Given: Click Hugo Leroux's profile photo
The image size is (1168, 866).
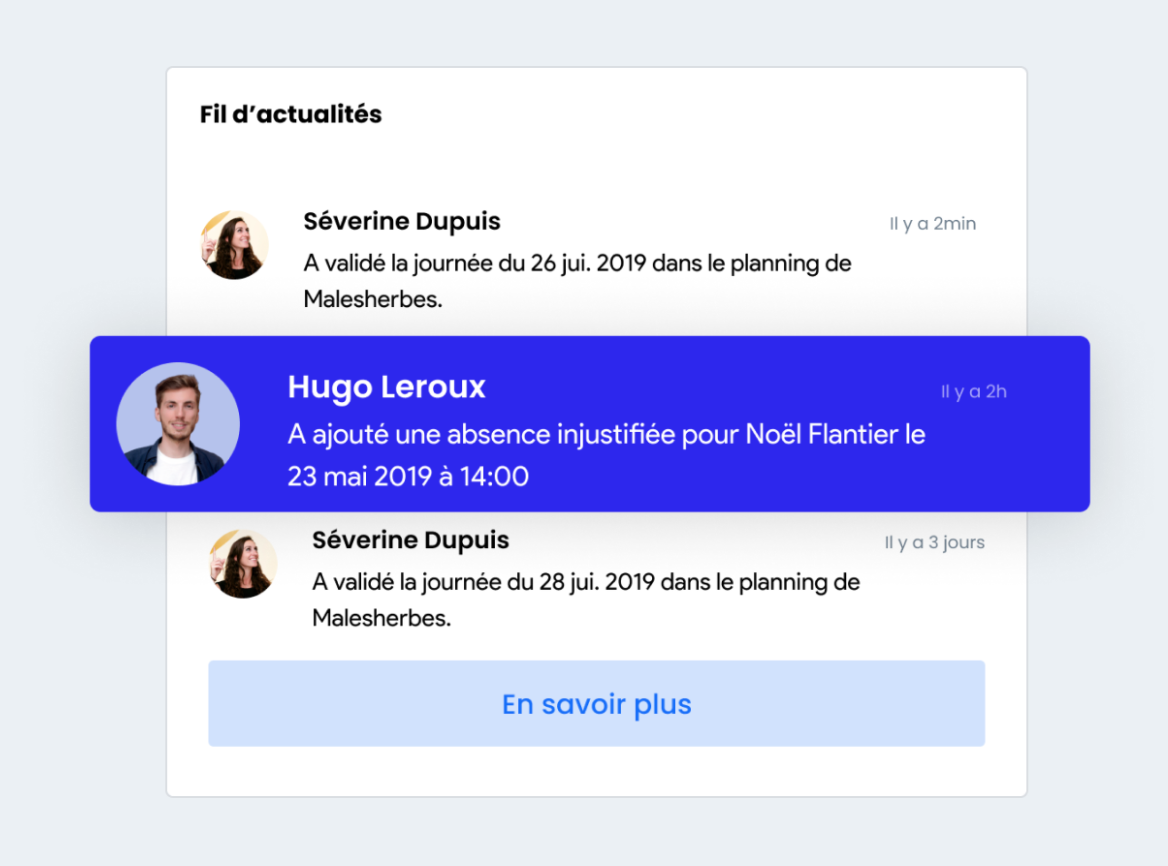Looking at the screenshot, I should tap(178, 424).
